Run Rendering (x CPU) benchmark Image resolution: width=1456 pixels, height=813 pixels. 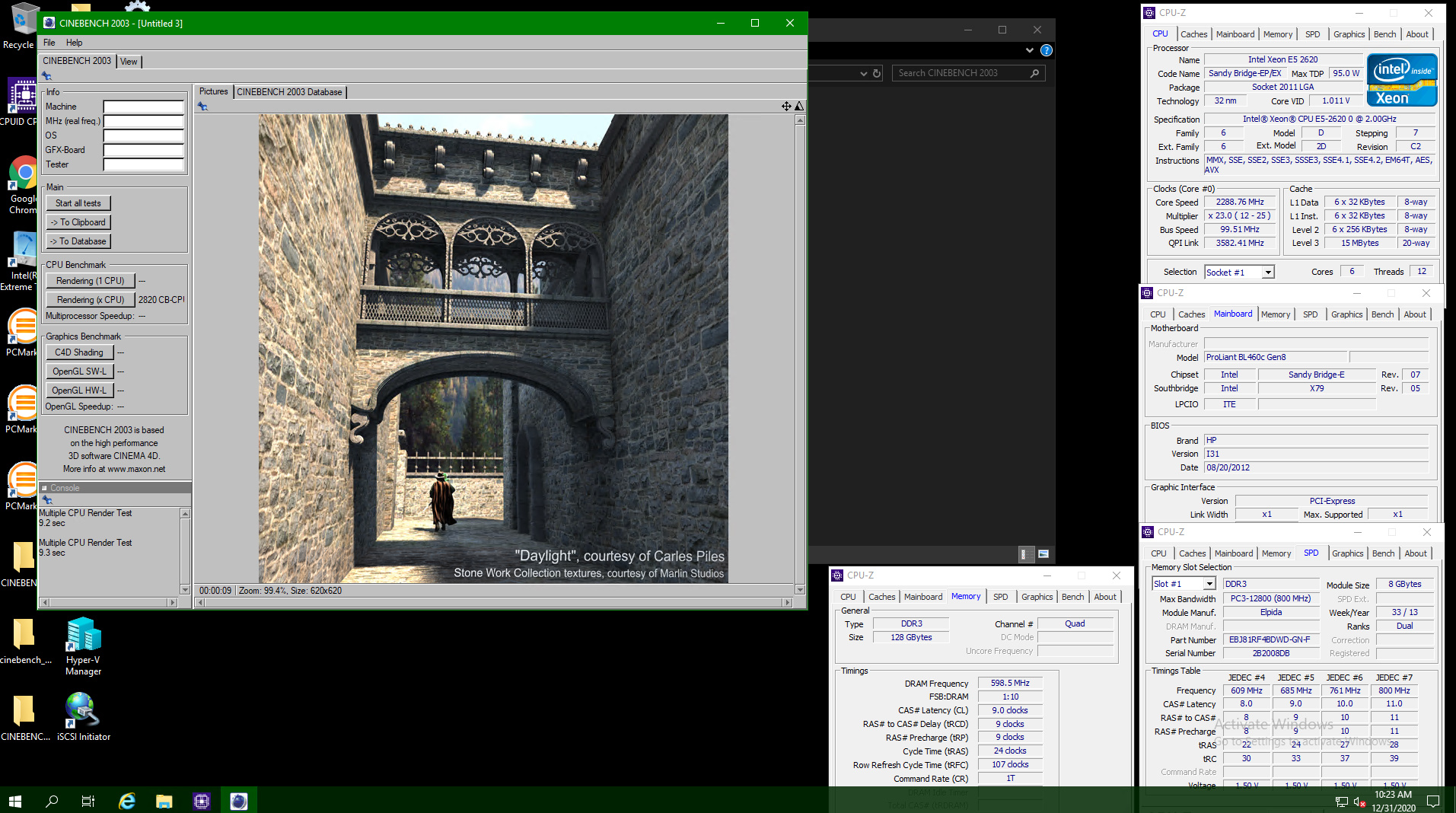(x=90, y=300)
